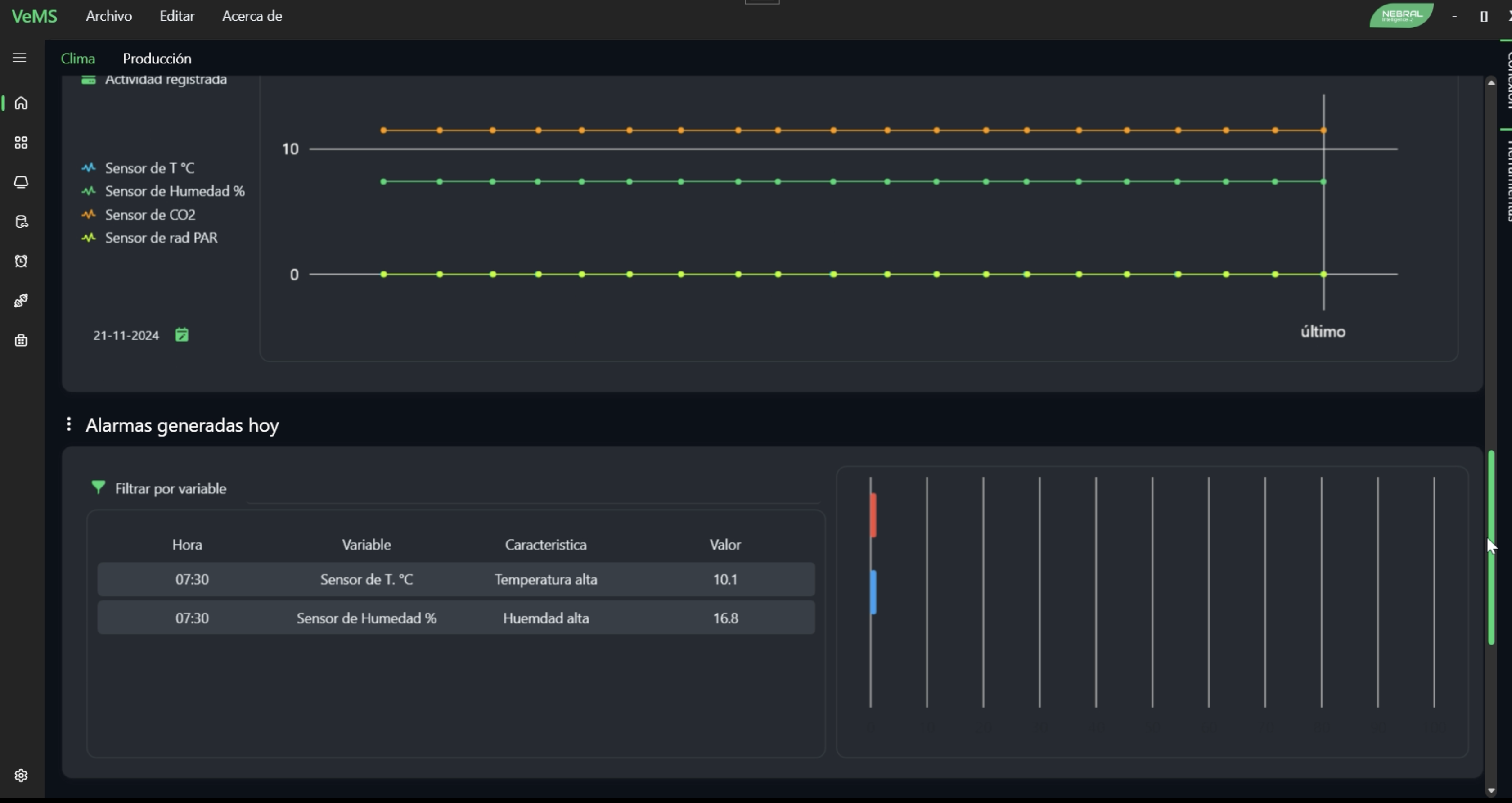Open the calendar date picker icon
The image size is (1512, 803).
(x=182, y=334)
